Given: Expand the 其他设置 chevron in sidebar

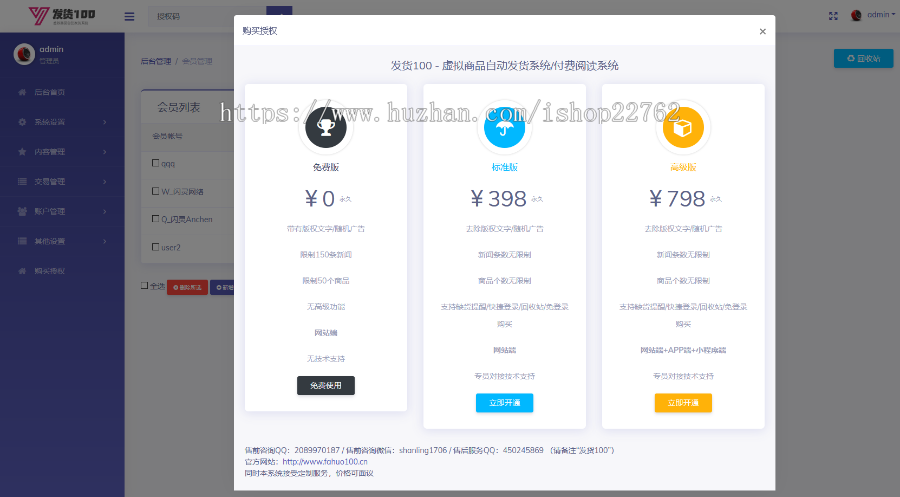Looking at the screenshot, I should point(104,241).
